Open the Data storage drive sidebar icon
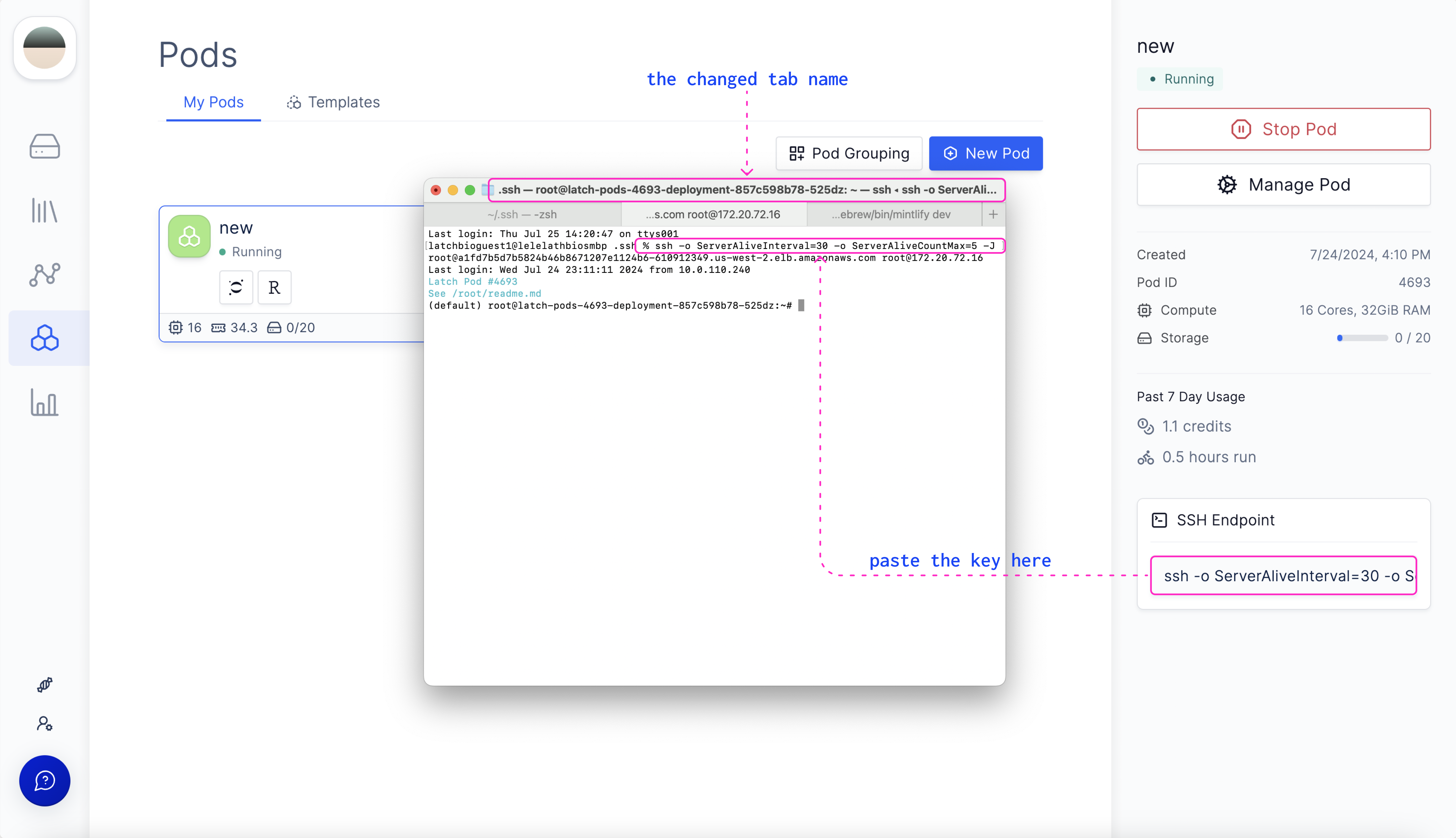 click(44, 146)
